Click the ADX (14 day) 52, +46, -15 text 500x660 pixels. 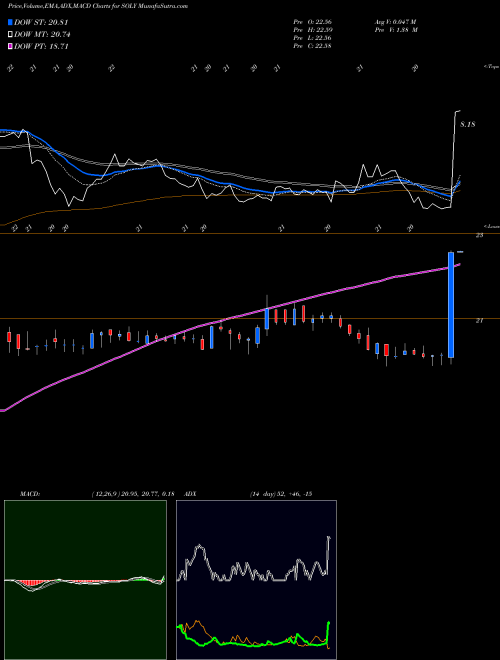pos(281,494)
